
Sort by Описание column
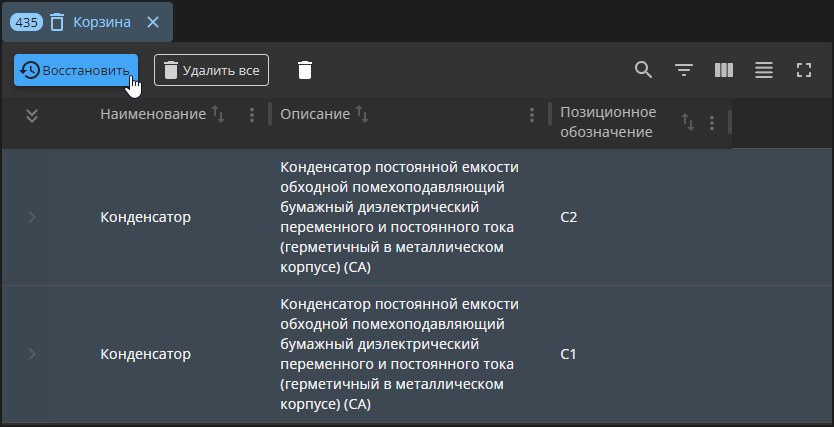point(362,114)
